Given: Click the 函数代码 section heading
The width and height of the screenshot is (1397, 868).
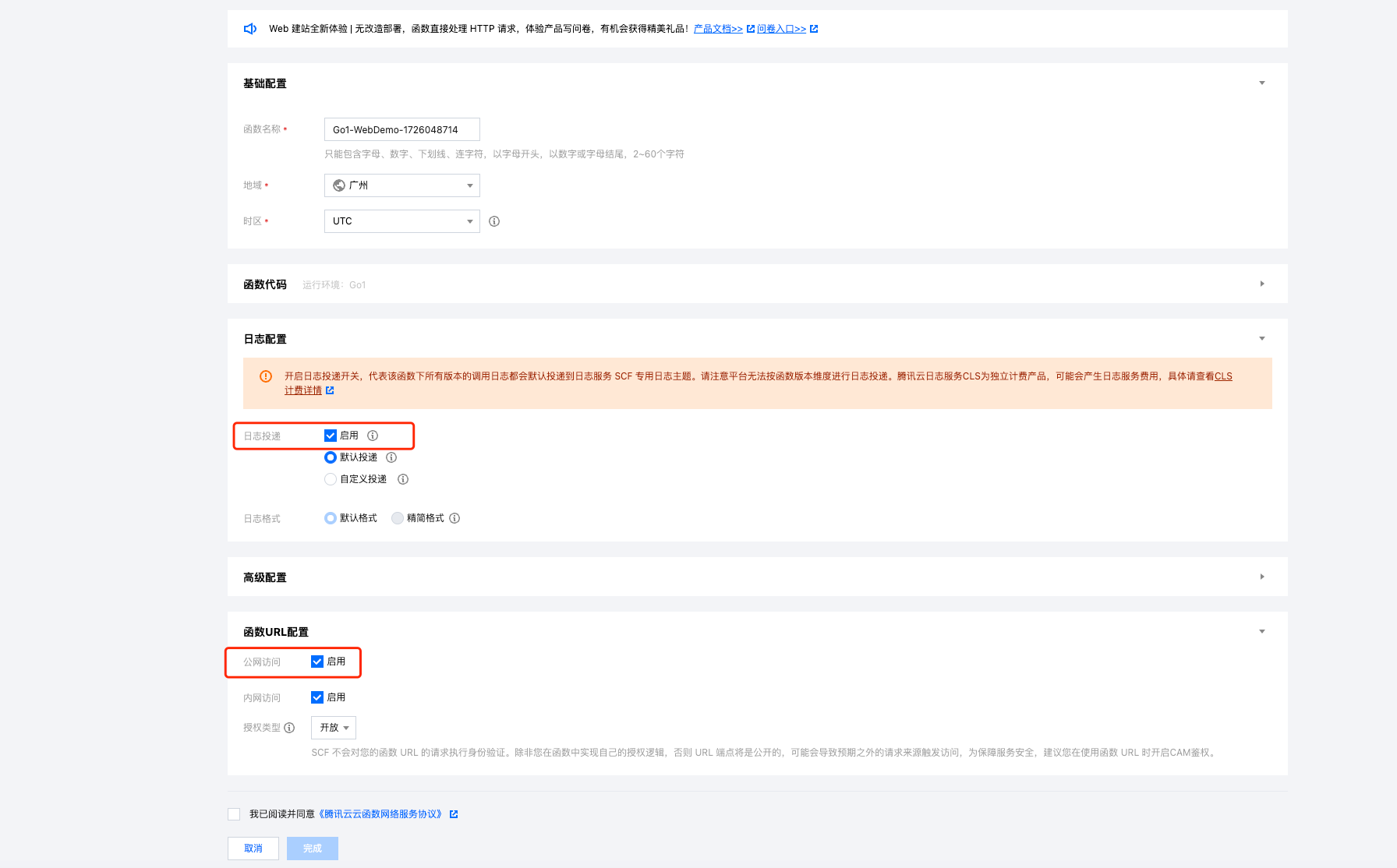Looking at the screenshot, I should [x=265, y=284].
